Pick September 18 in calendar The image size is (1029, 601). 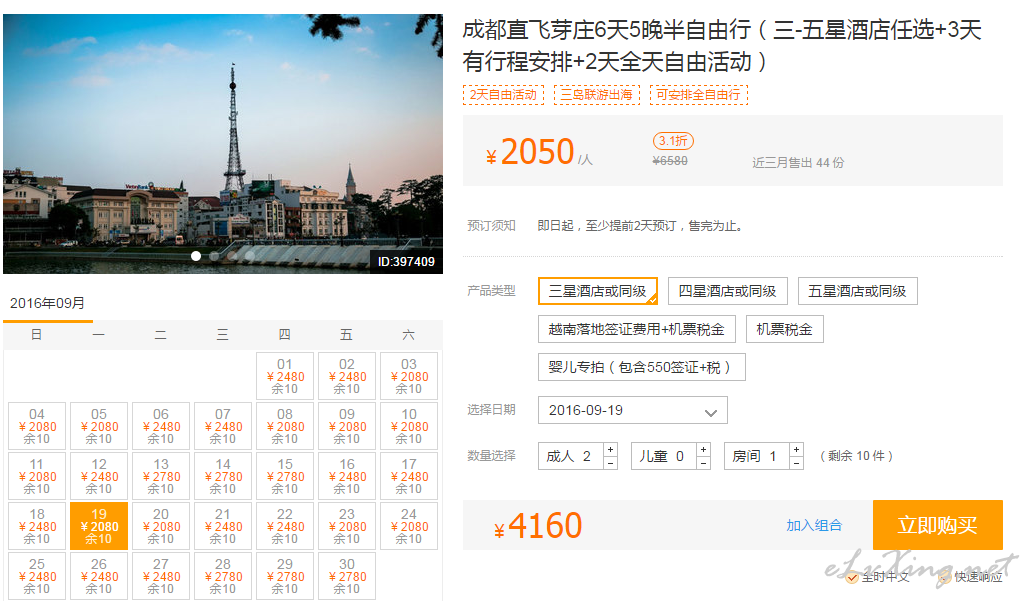[37, 526]
